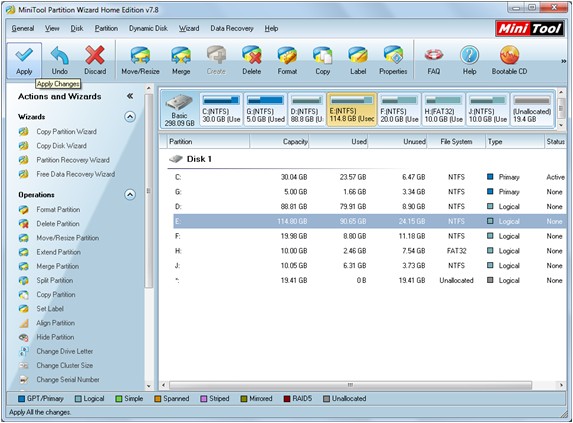Choose Set Label operation
This screenshot has height=423, width=573.
(x=50, y=309)
